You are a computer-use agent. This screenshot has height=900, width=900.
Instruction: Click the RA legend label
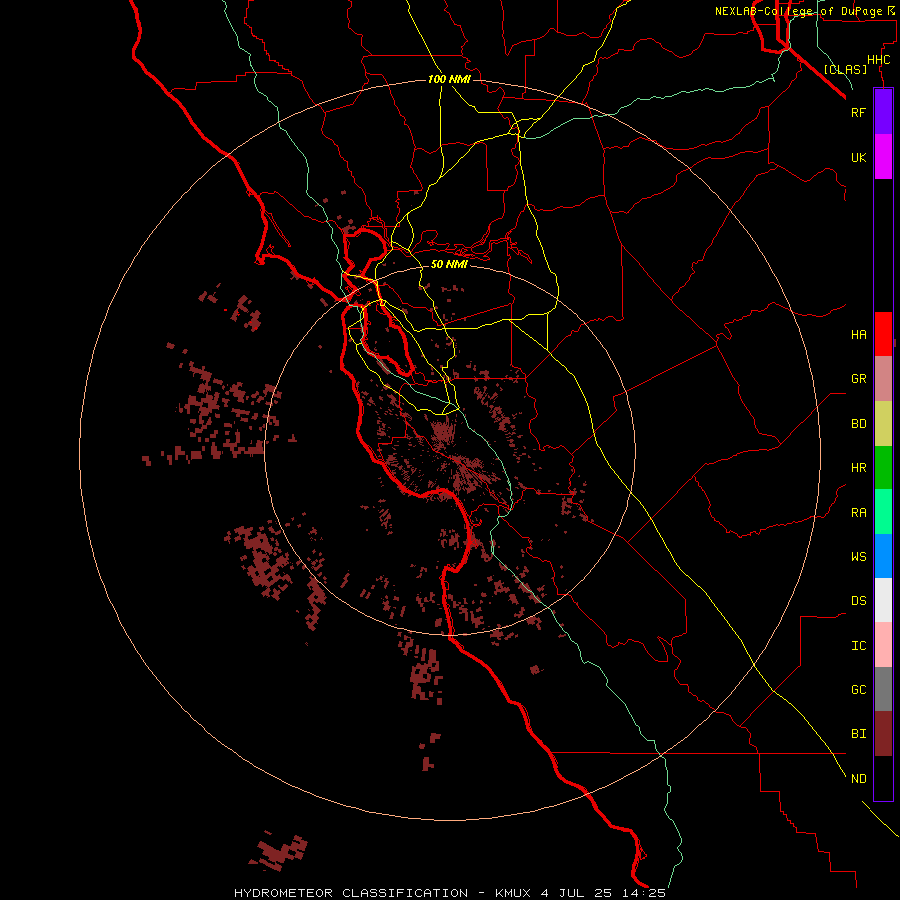(858, 513)
